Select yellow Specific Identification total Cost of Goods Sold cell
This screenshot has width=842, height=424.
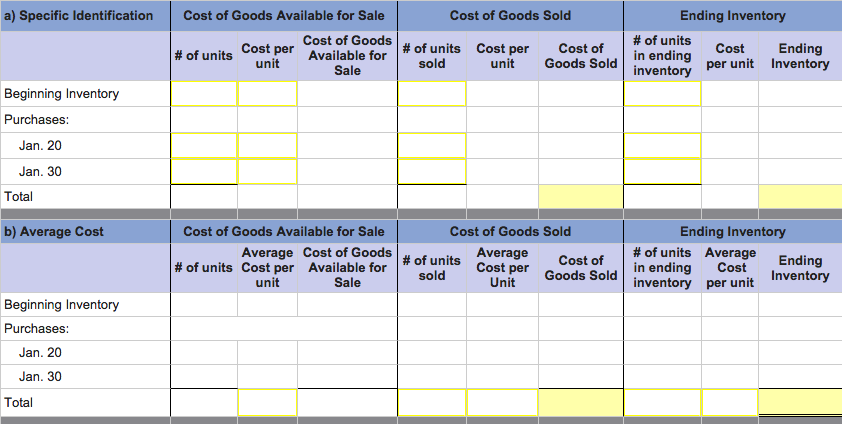580,197
